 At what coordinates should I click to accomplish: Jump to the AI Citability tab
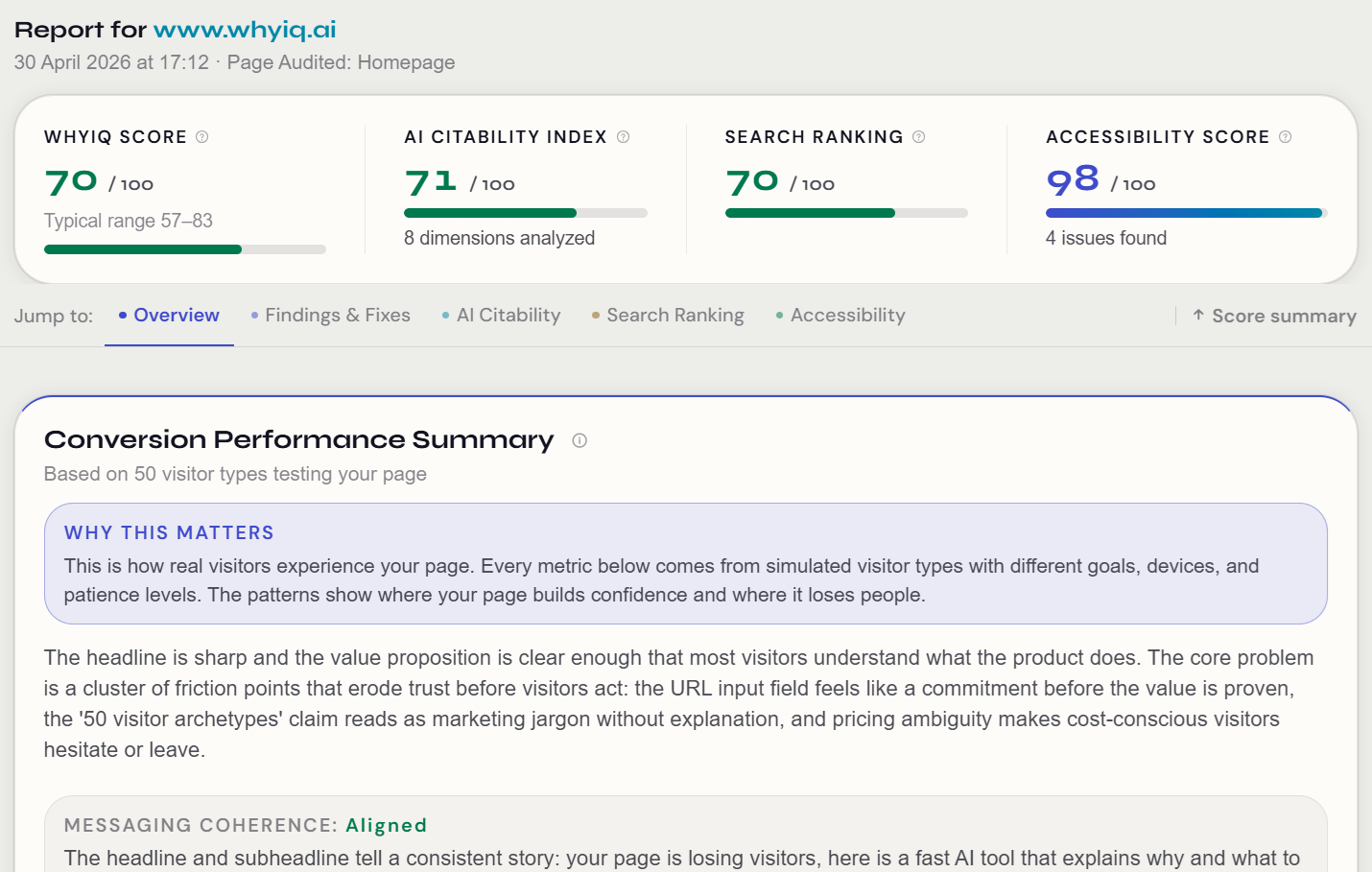[501, 316]
